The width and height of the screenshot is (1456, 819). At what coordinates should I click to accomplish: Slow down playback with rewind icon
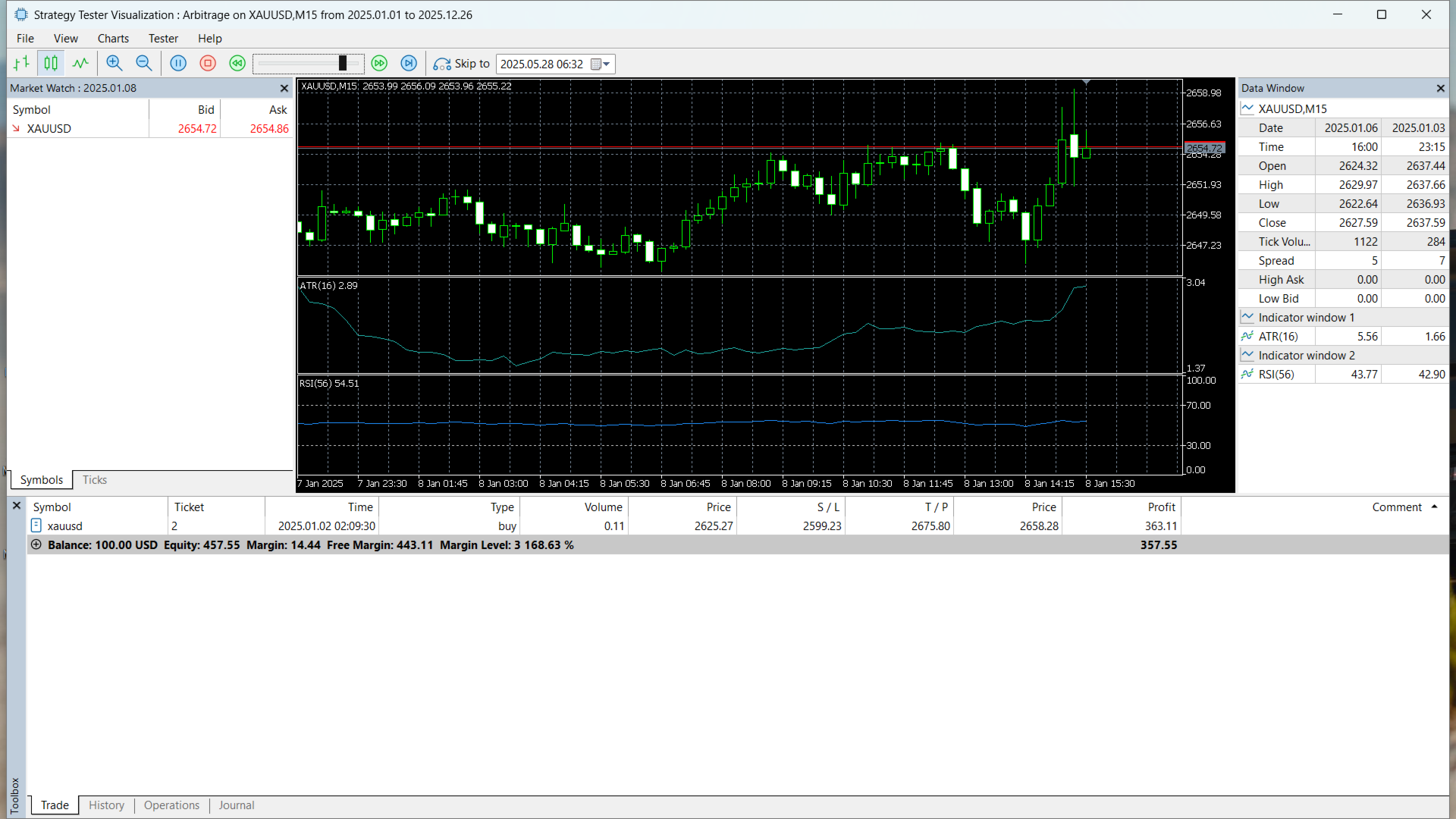coord(237,64)
